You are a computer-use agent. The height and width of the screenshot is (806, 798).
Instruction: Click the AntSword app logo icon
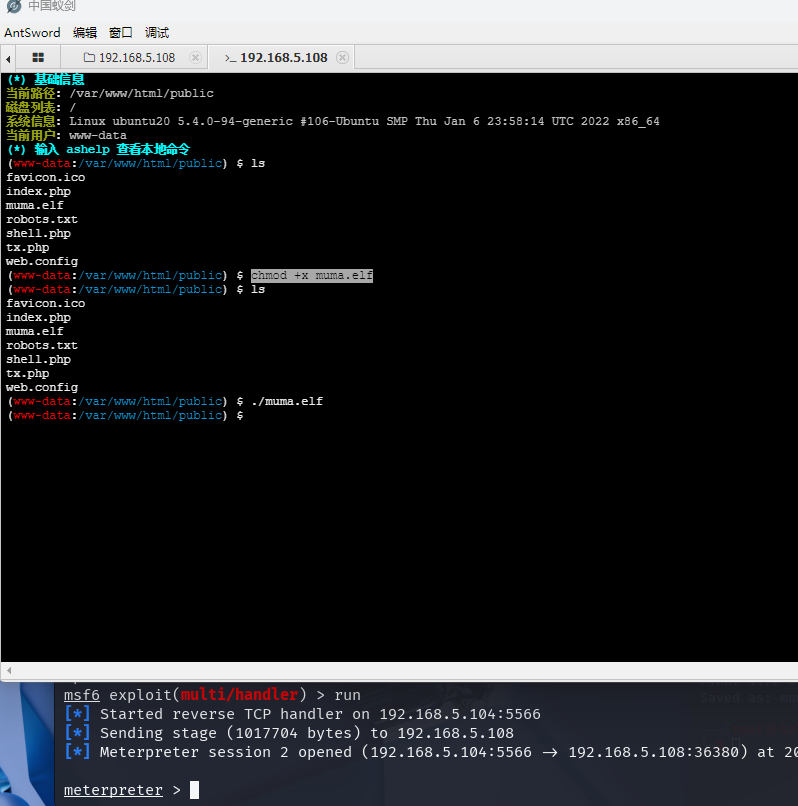point(14,6)
